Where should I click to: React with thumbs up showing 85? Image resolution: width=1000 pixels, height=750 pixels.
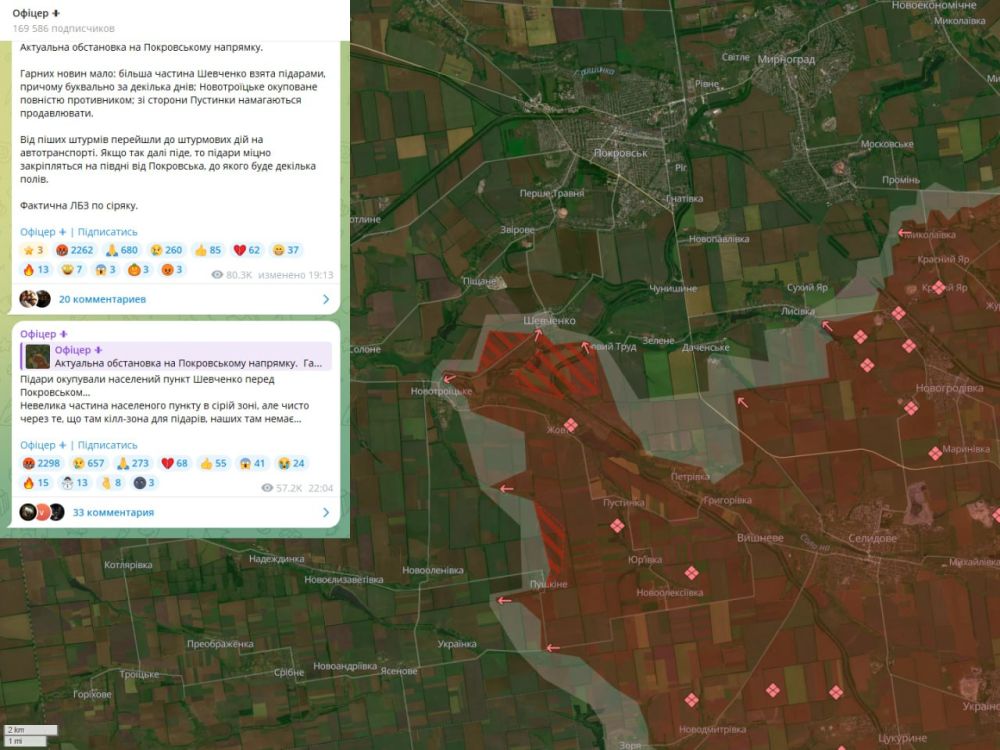pyautogui.click(x=208, y=250)
